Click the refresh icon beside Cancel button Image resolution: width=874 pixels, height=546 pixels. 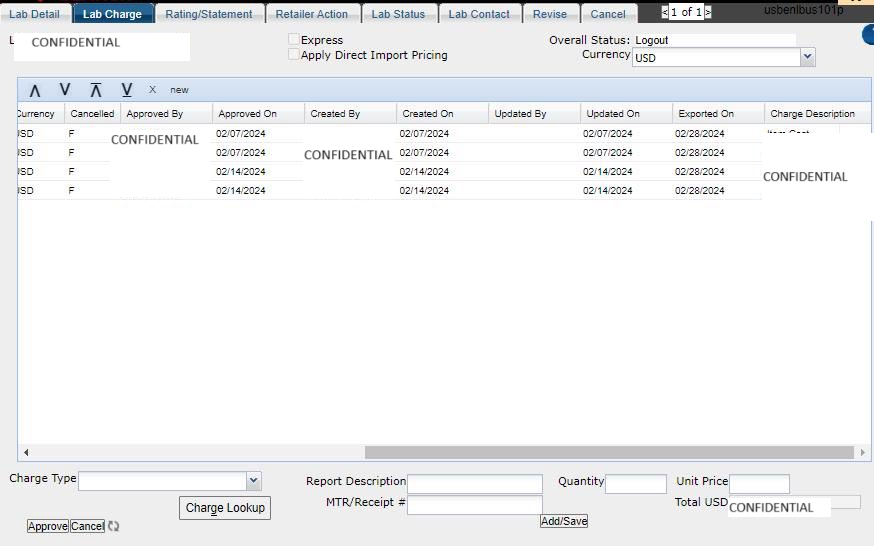[114, 526]
